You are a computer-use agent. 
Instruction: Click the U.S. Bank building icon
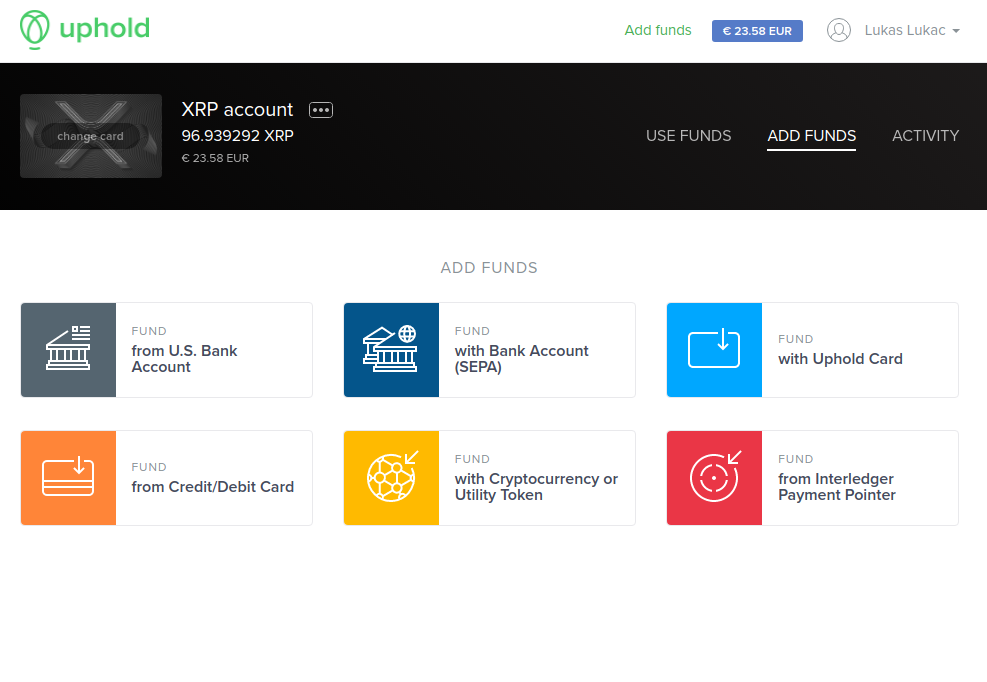click(x=68, y=350)
